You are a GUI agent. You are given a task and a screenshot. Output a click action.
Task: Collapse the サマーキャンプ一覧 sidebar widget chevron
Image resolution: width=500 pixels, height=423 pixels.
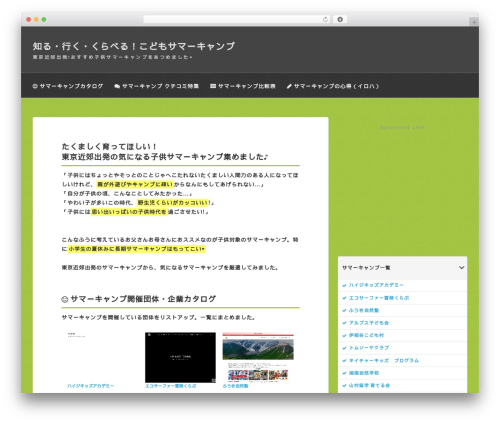[462, 268]
